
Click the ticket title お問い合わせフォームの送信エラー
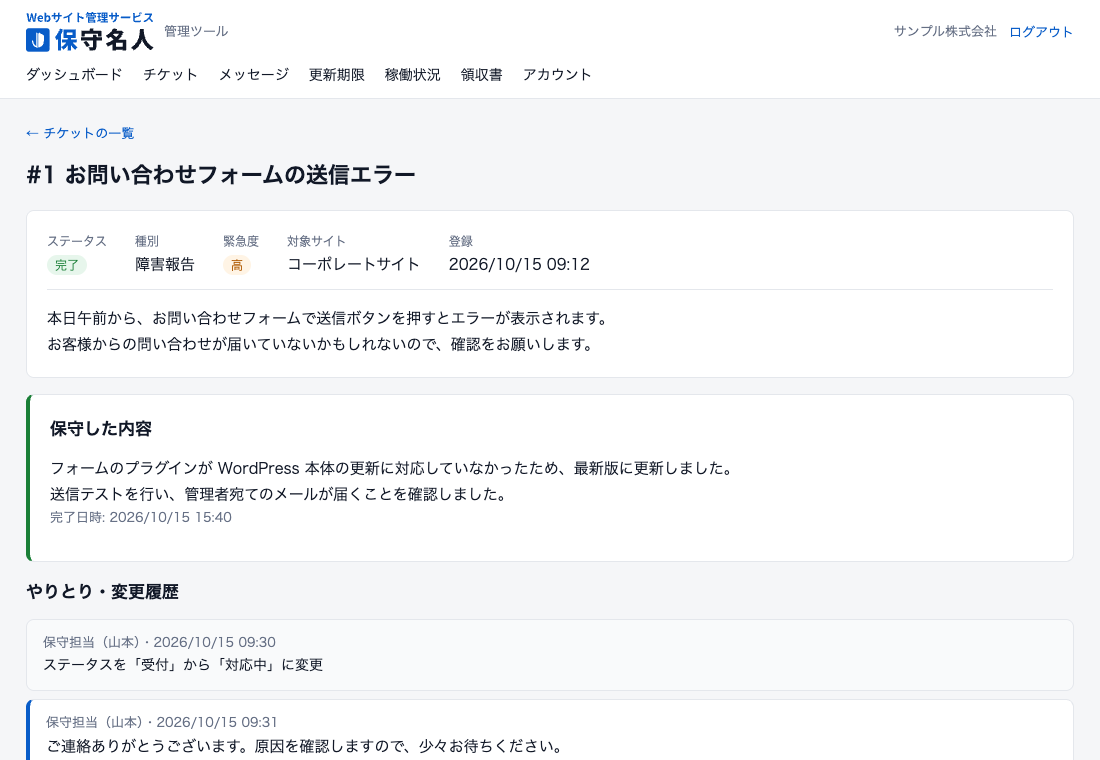point(240,175)
